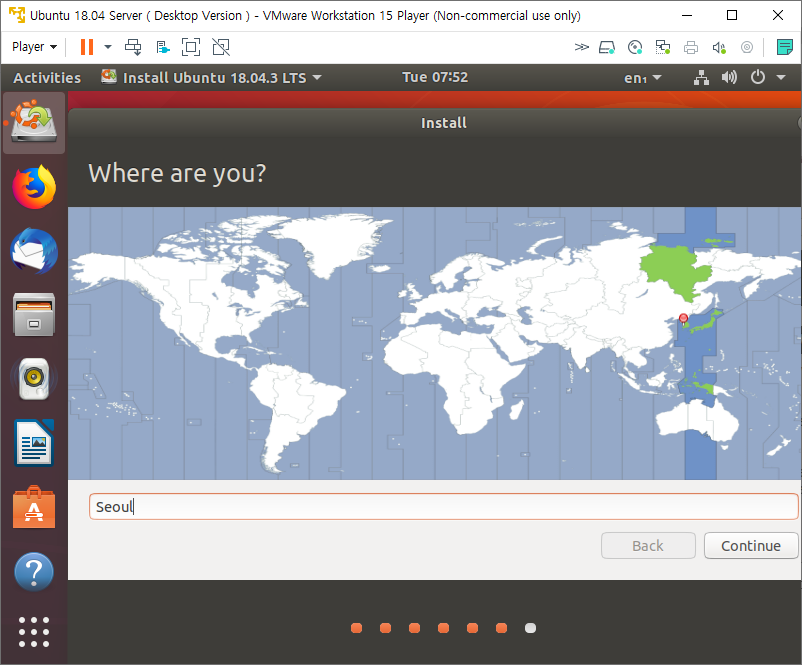Open Ubuntu Activities overview
The width and height of the screenshot is (802, 665).
tap(47, 78)
